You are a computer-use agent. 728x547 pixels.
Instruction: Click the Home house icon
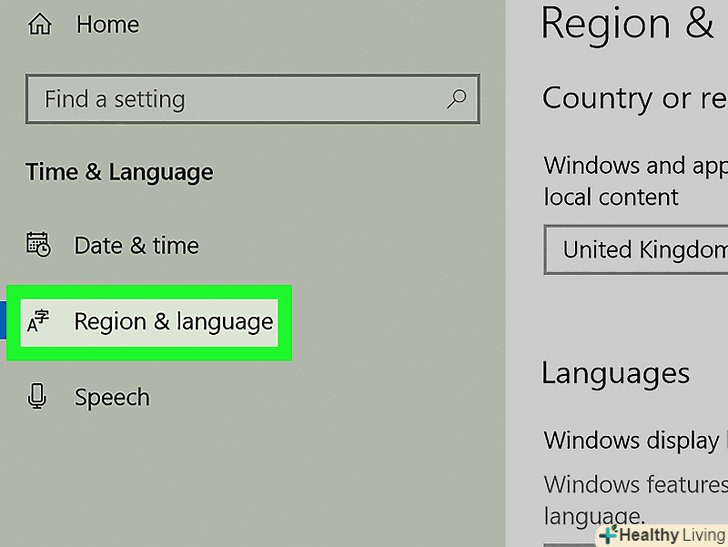(x=39, y=24)
